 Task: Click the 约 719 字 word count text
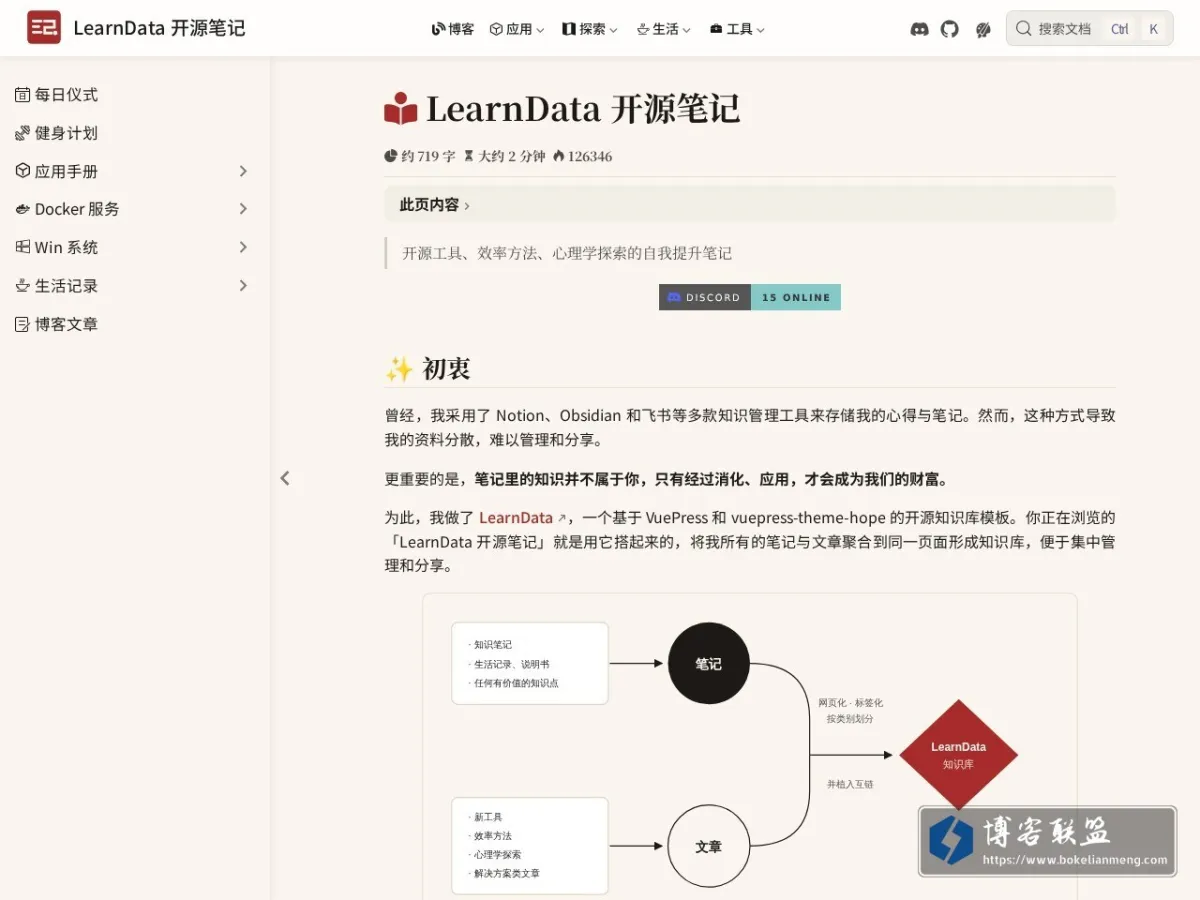coord(428,156)
